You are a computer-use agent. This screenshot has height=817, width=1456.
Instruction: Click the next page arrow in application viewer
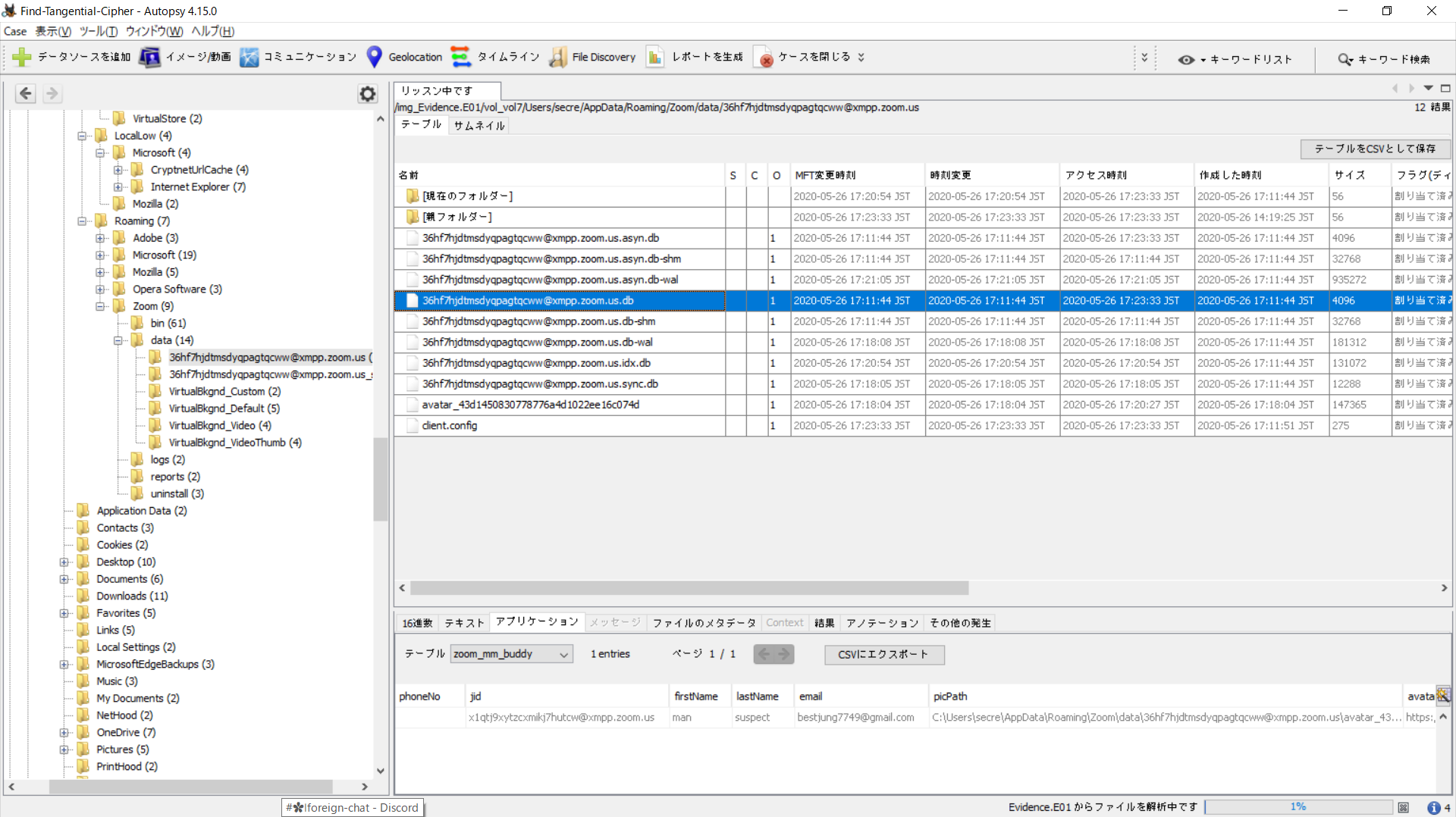pyautogui.click(x=784, y=654)
